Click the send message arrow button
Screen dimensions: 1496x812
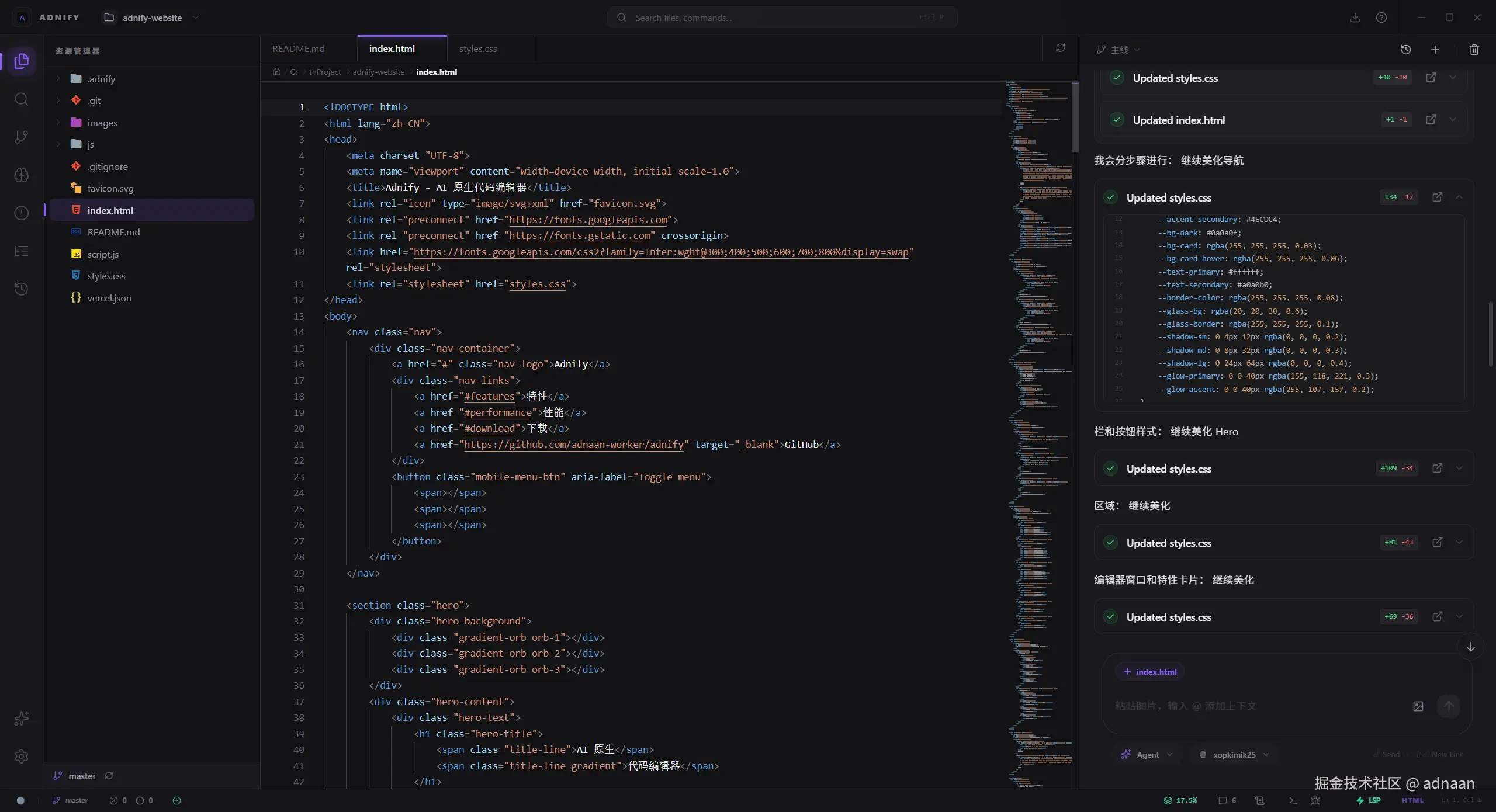click(x=1448, y=706)
